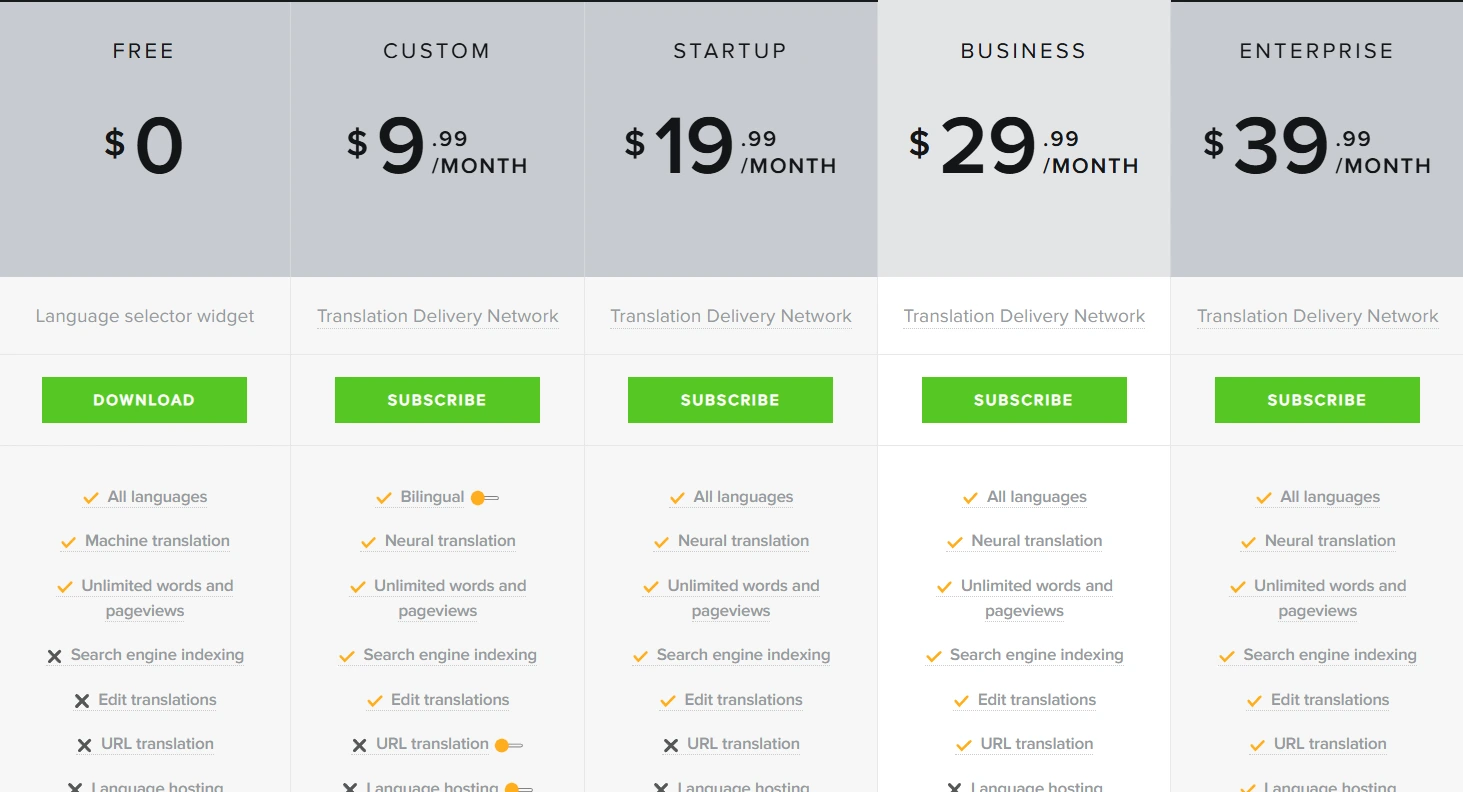Click the checkmark next to Machine translation in Free
The image size is (1463, 792).
tap(69, 541)
